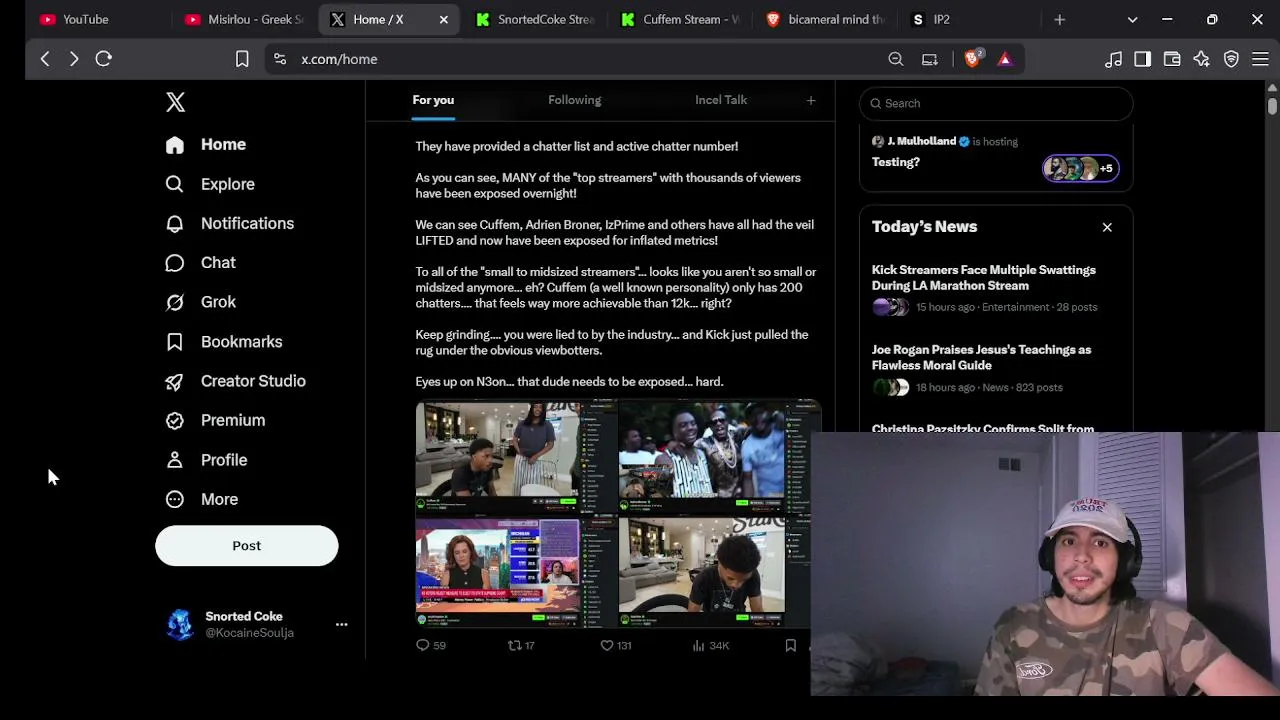
Task: Open 'Joe Rogan Praises Jesus's Teachings' news
Action: 981,358
